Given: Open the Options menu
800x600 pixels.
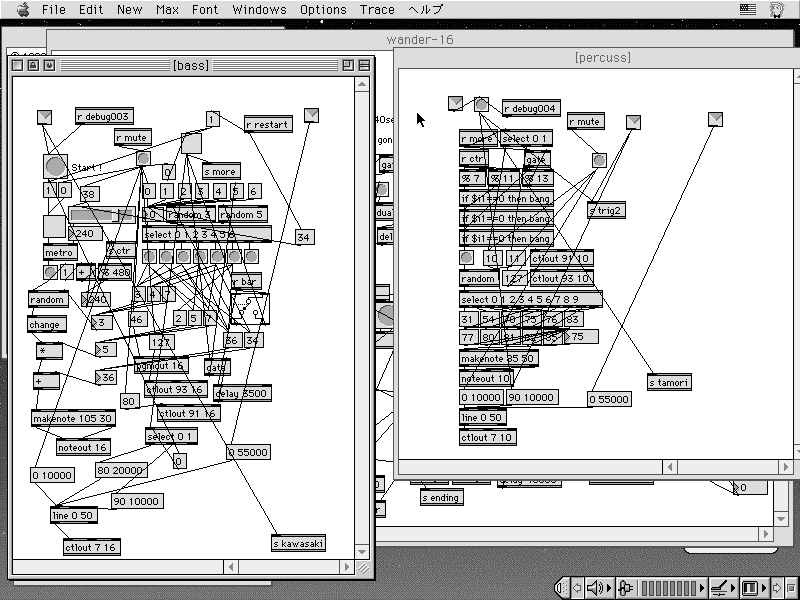Looking at the screenshot, I should point(323,9).
